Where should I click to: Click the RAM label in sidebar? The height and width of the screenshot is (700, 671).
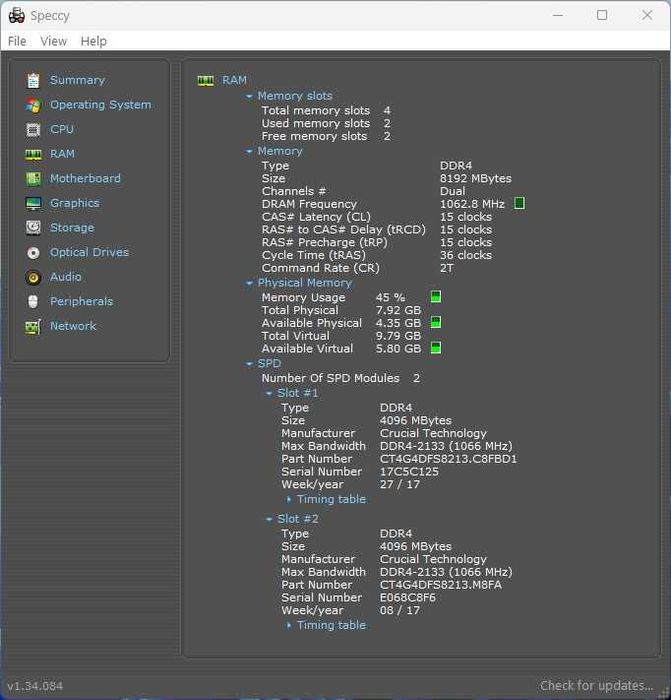point(62,154)
